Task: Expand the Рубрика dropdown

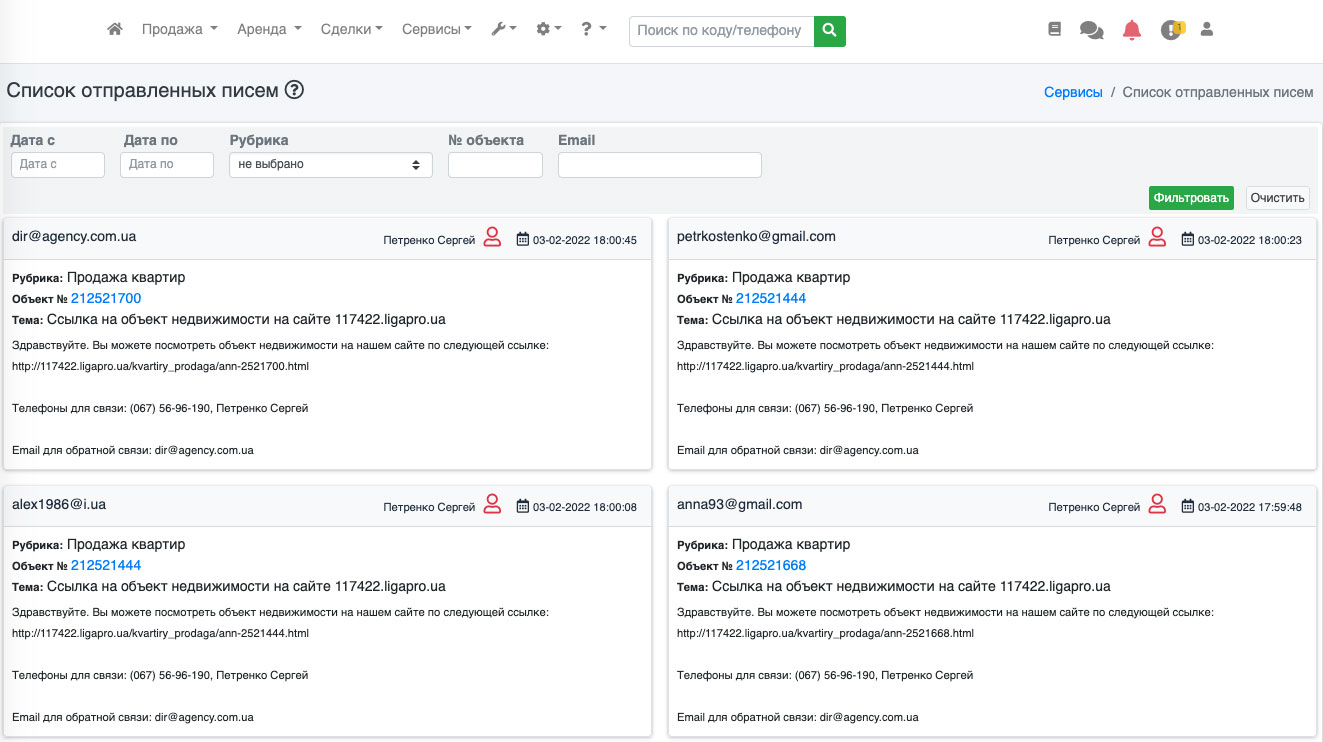Action: pos(330,165)
